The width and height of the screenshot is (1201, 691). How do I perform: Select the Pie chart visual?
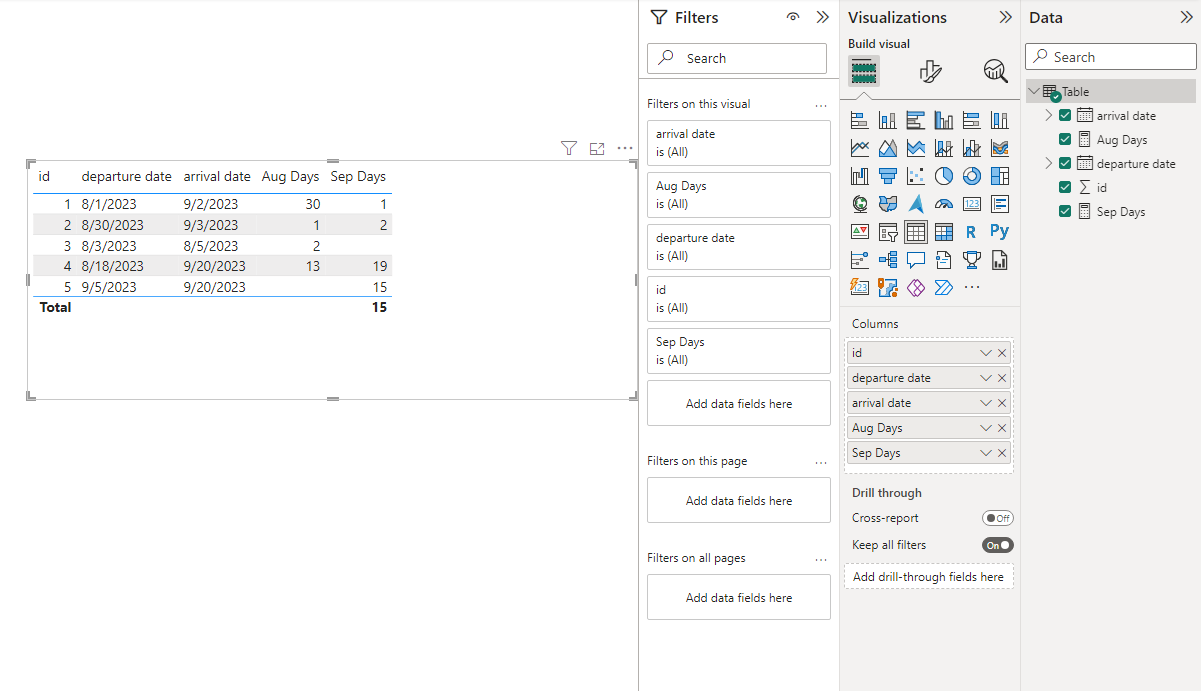943,176
